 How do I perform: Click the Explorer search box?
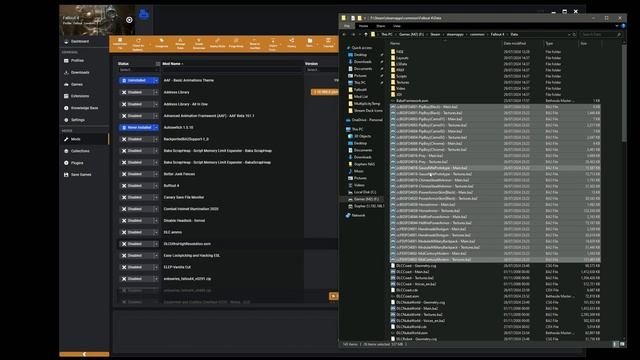pyautogui.click(x=602, y=34)
